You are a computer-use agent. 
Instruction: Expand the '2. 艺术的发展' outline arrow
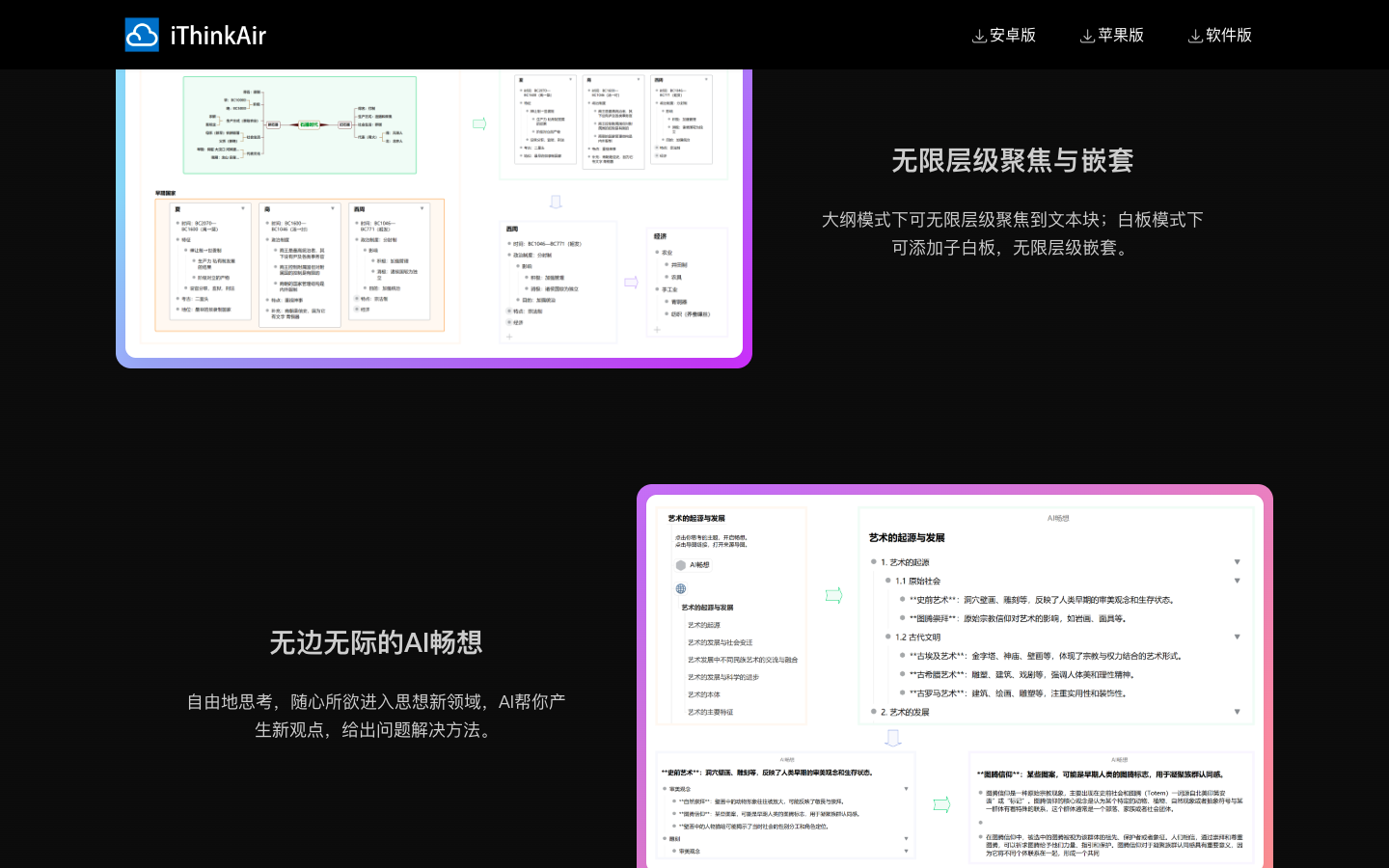coord(1237,712)
